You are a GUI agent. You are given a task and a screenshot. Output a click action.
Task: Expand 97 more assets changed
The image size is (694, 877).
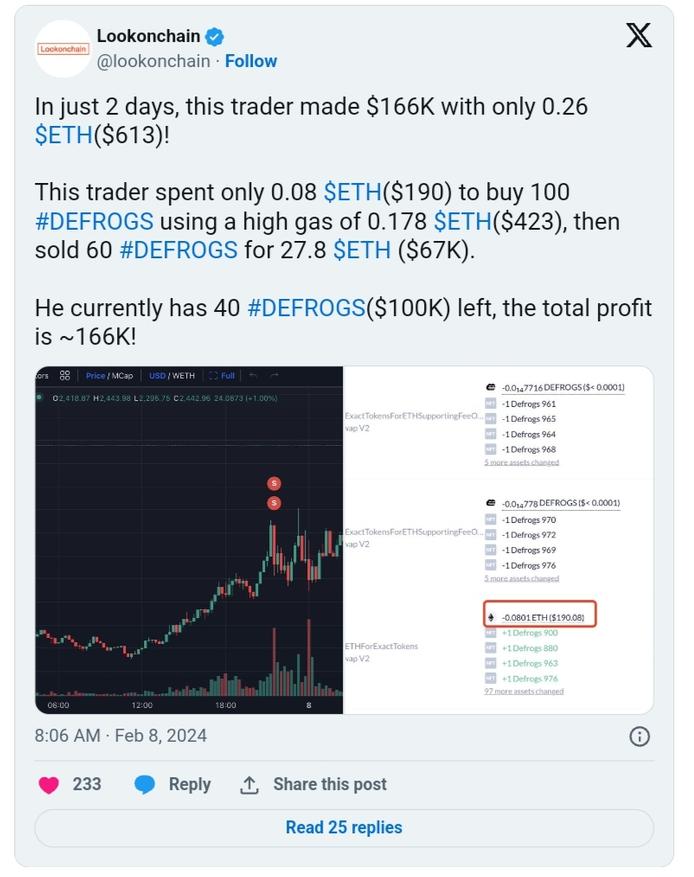(x=522, y=691)
